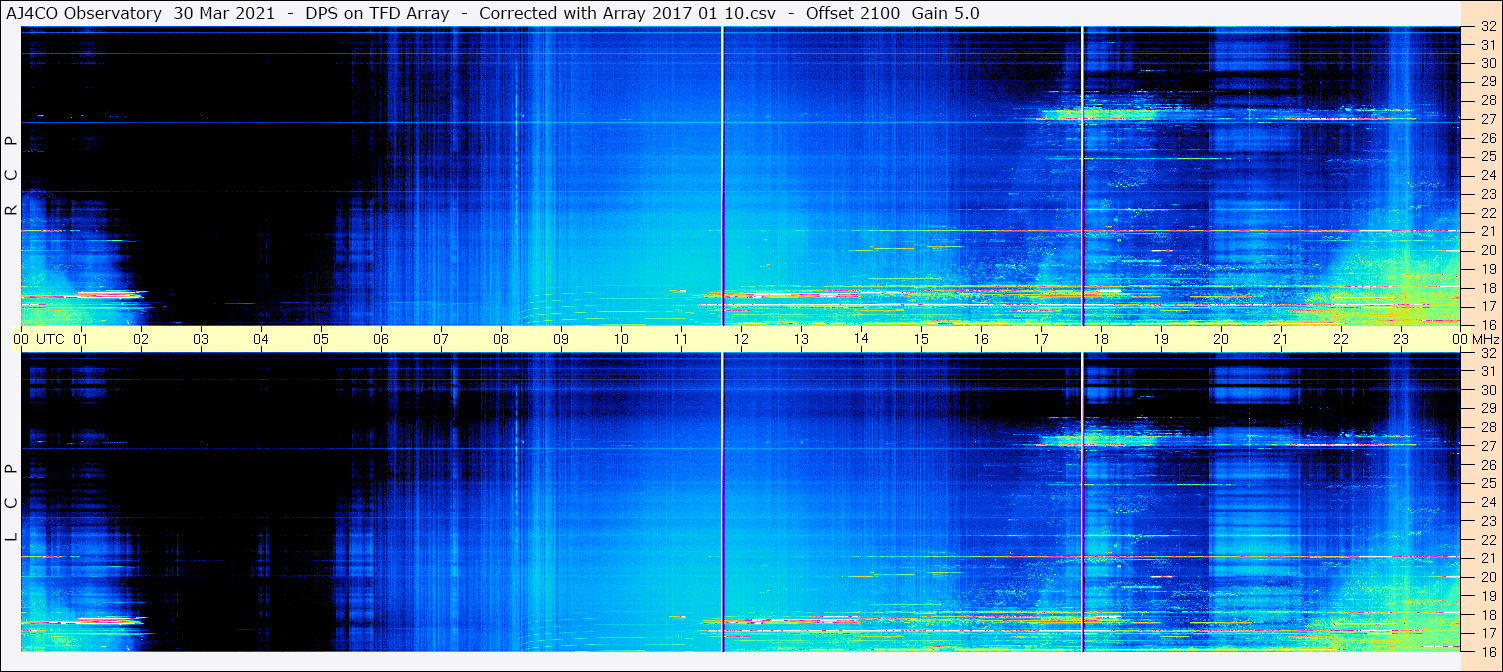
Task: Click the 16 MHz tick of RCP panel
Action: pyautogui.click(x=1487, y=324)
